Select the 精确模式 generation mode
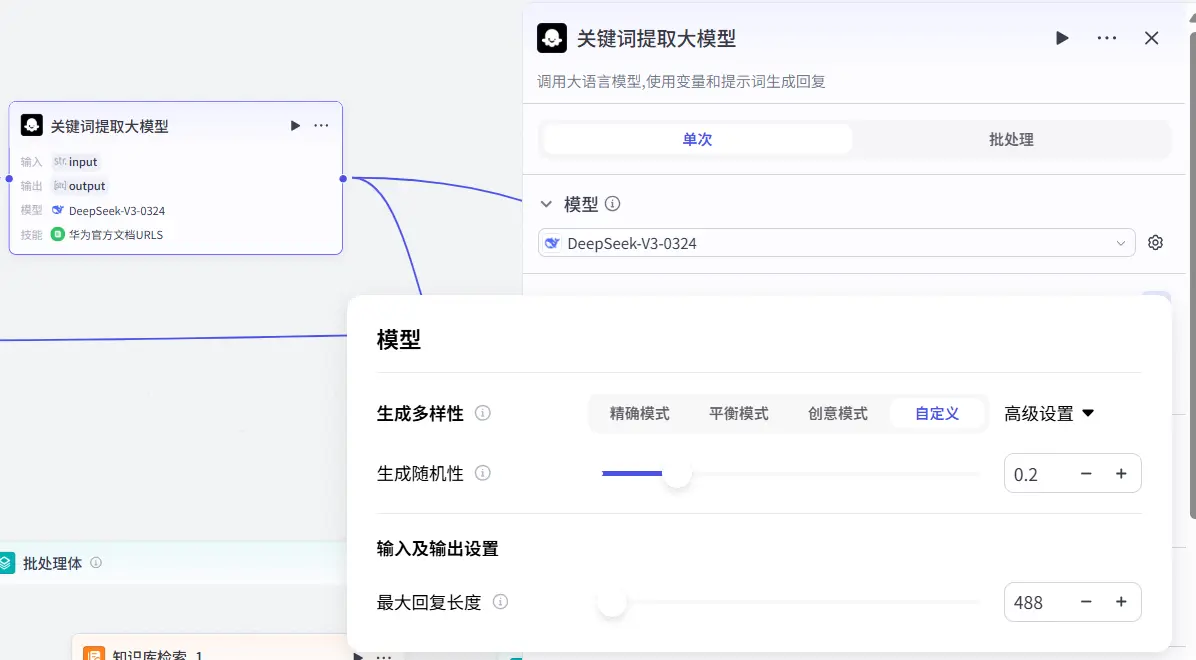The image size is (1196, 660). 640,413
